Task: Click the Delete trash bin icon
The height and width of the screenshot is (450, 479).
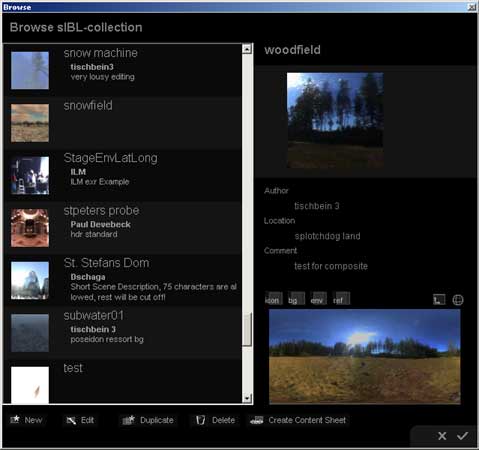Action: pyautogui.click(x=200, y=420)
